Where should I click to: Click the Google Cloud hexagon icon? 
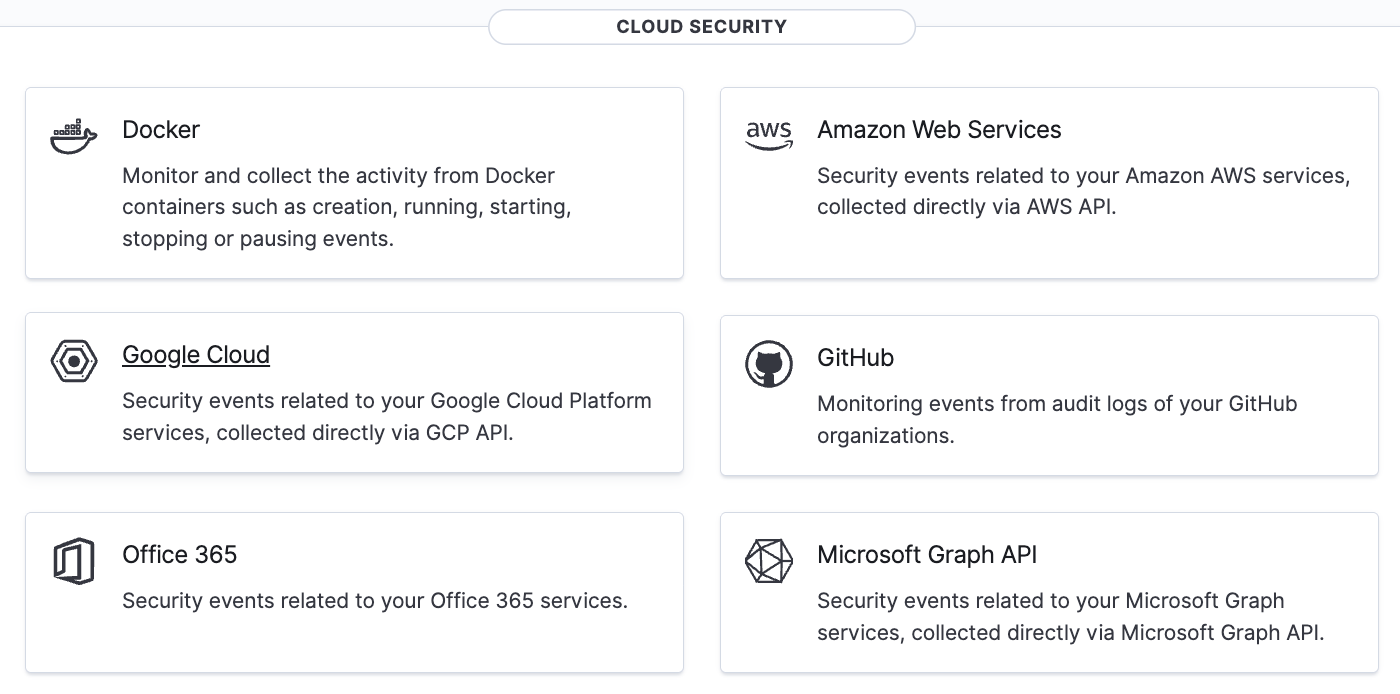tap(73, 362)
